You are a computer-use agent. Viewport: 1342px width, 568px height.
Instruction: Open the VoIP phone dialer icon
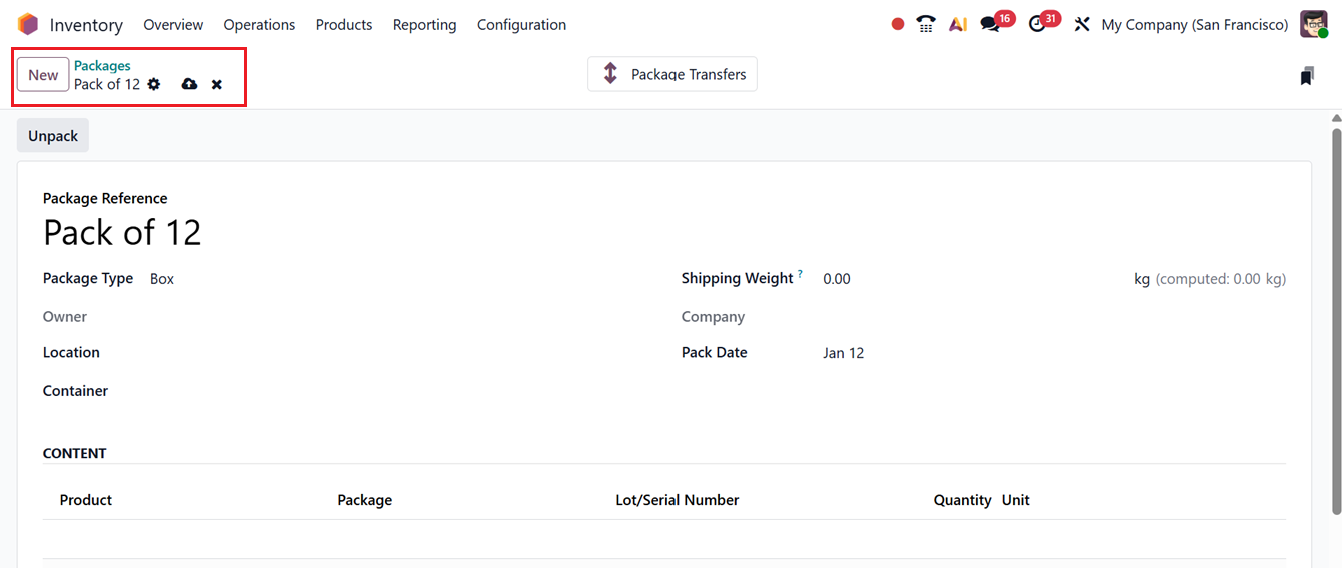coord(926,24)
